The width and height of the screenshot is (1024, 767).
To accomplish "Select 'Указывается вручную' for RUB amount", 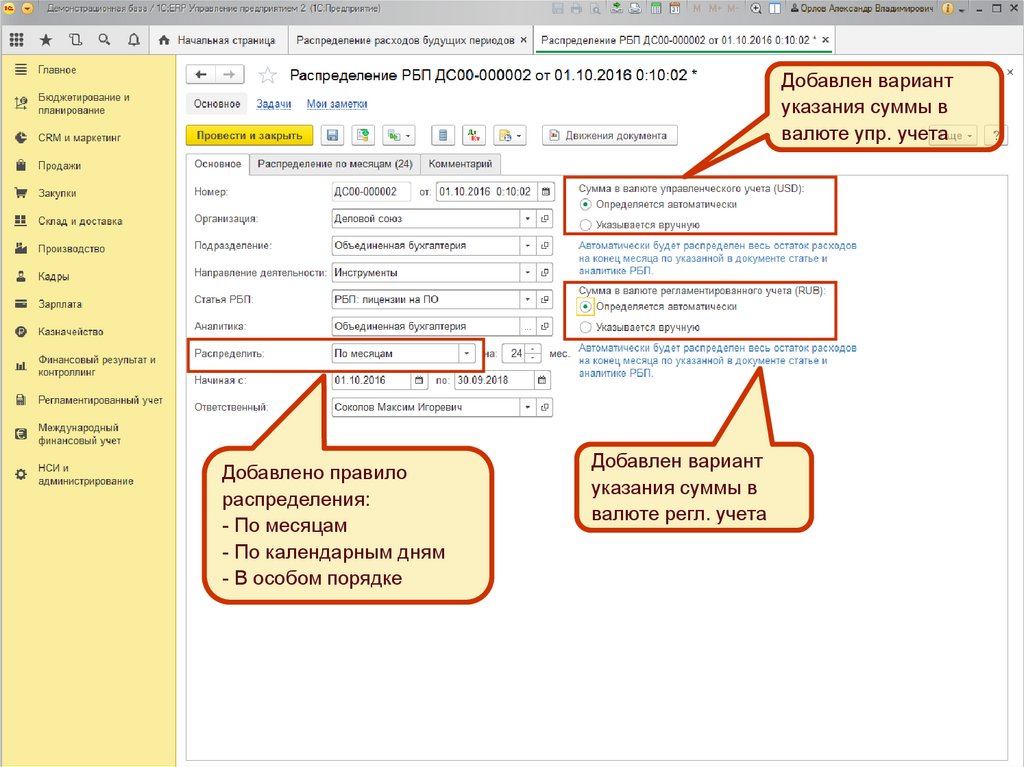I will tap(586, 327).
